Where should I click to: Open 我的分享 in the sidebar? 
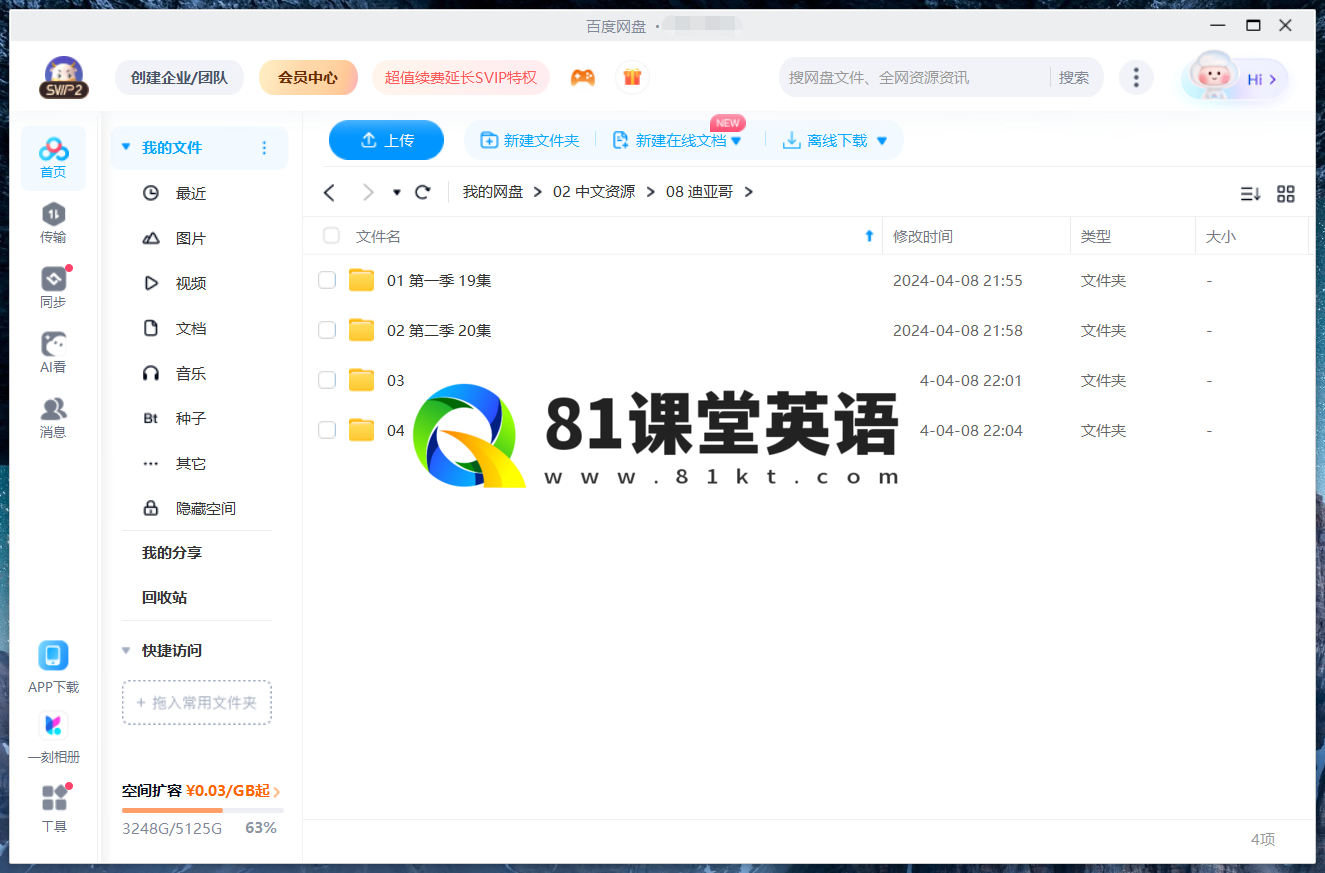pos(172,552)
